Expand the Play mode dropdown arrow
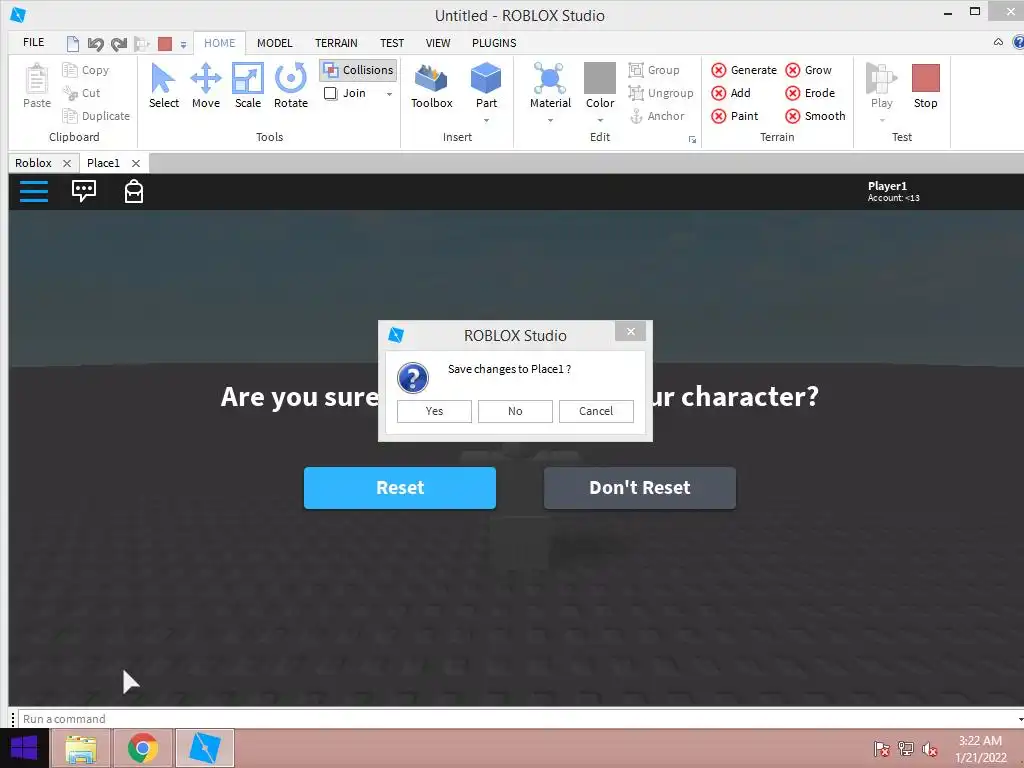 click(x=882, y=120)
